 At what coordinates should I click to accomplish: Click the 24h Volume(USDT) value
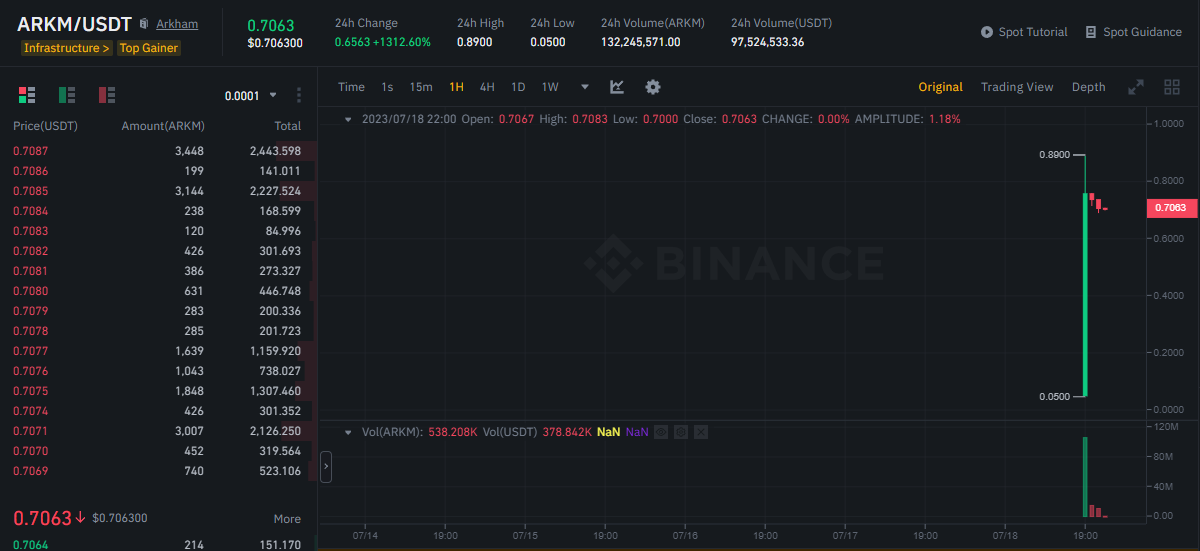tap(768, 42)
